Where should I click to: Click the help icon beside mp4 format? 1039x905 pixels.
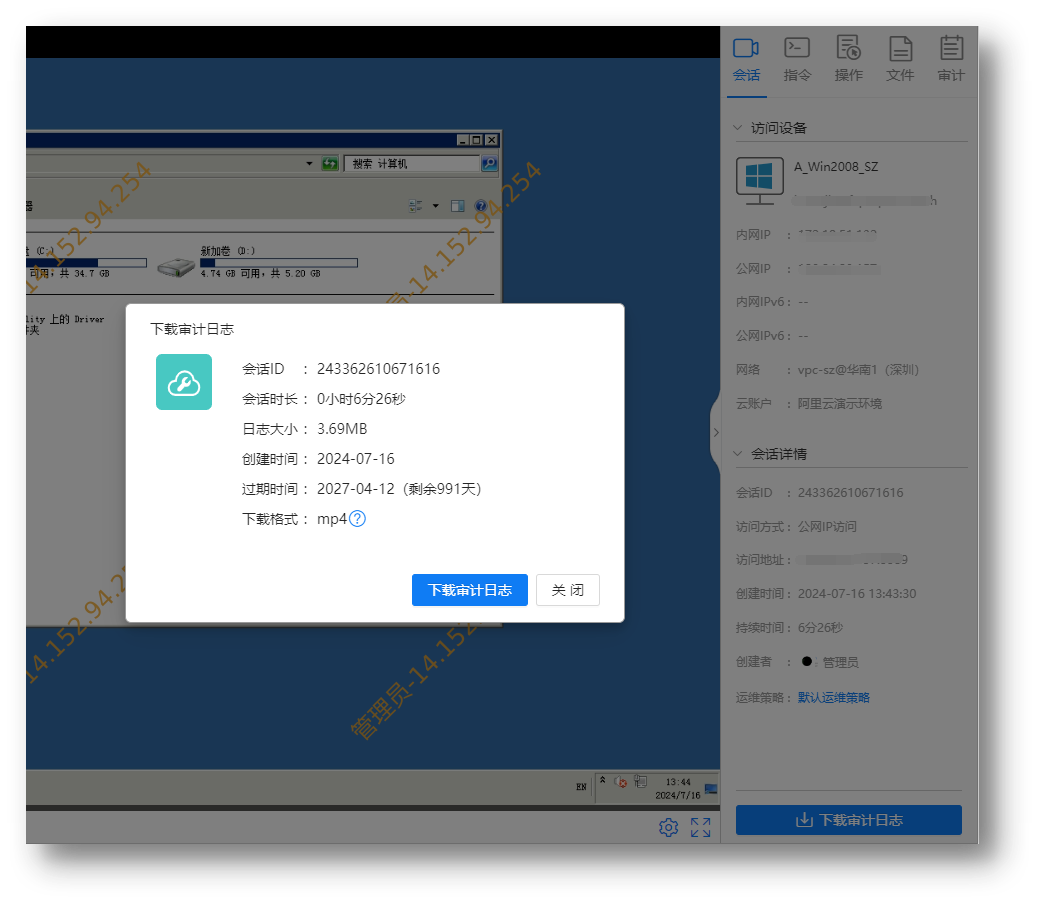click(357, 519)
